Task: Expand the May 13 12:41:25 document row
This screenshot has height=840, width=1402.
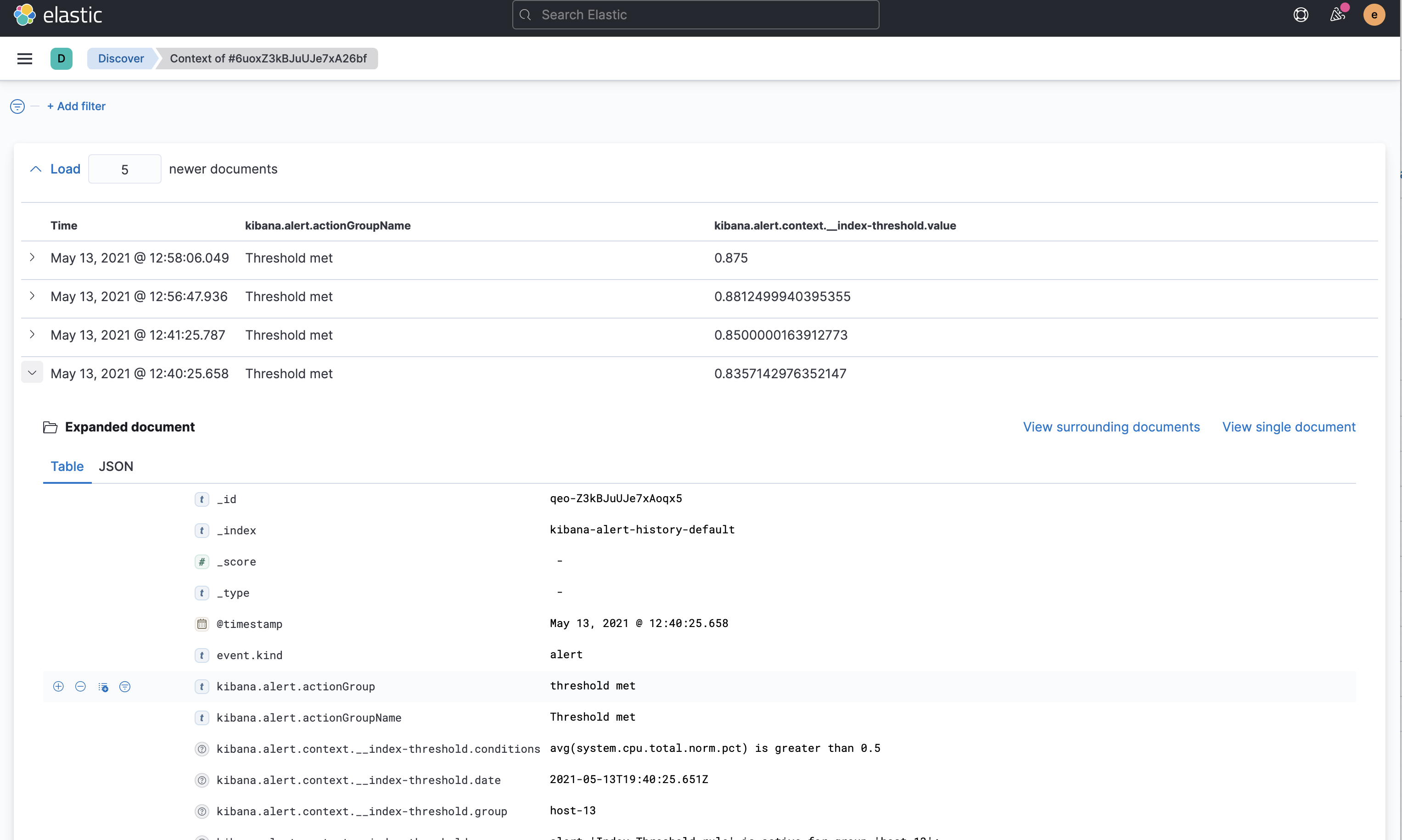Action: coord(33,335)
